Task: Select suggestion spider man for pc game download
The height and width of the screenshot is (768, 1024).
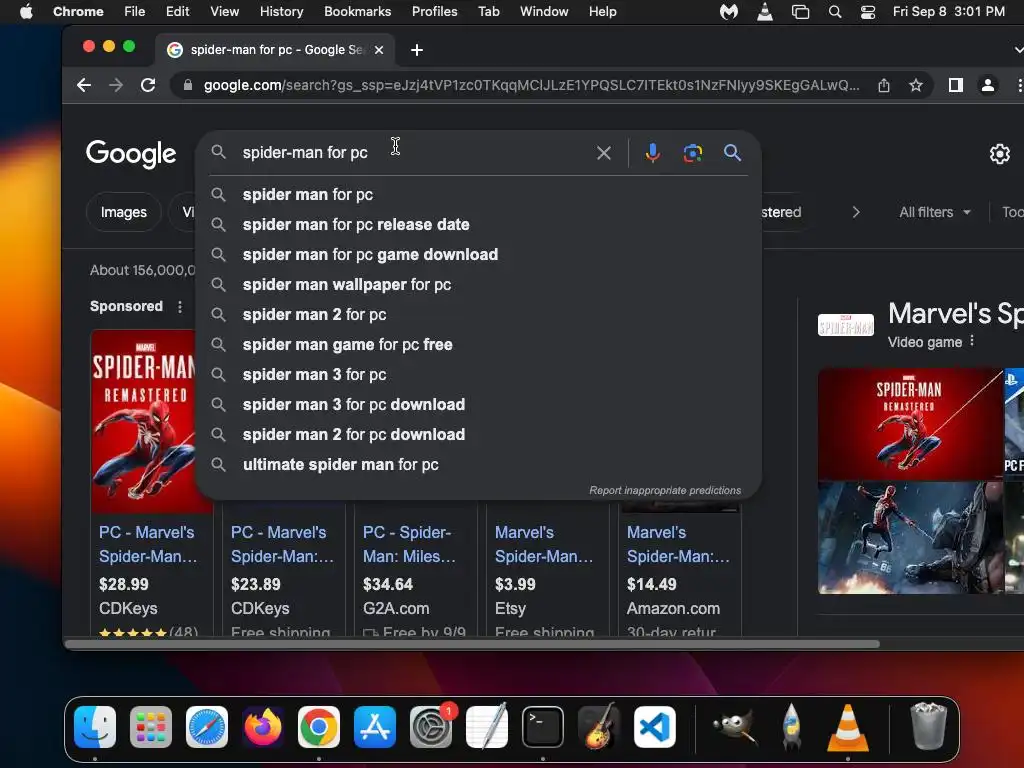Action: (479, 255)
